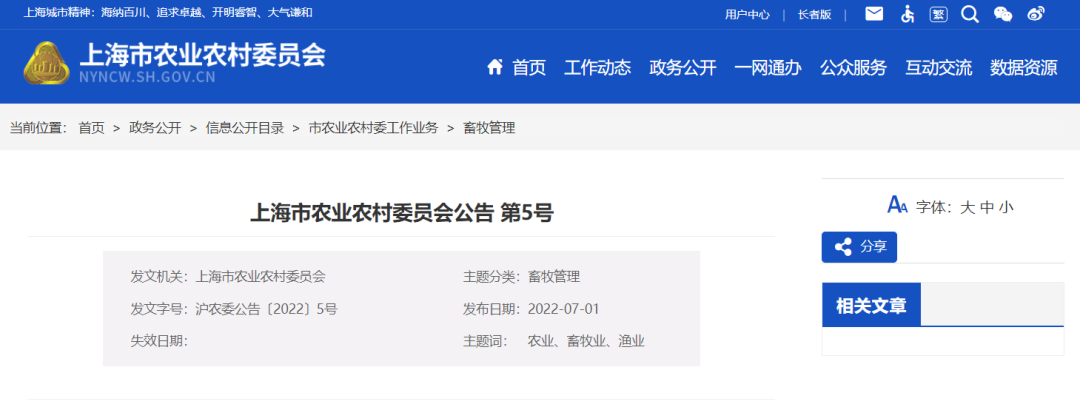
Task: Click the home house icon
Action: pyautogui.click(x=495, y=67)
